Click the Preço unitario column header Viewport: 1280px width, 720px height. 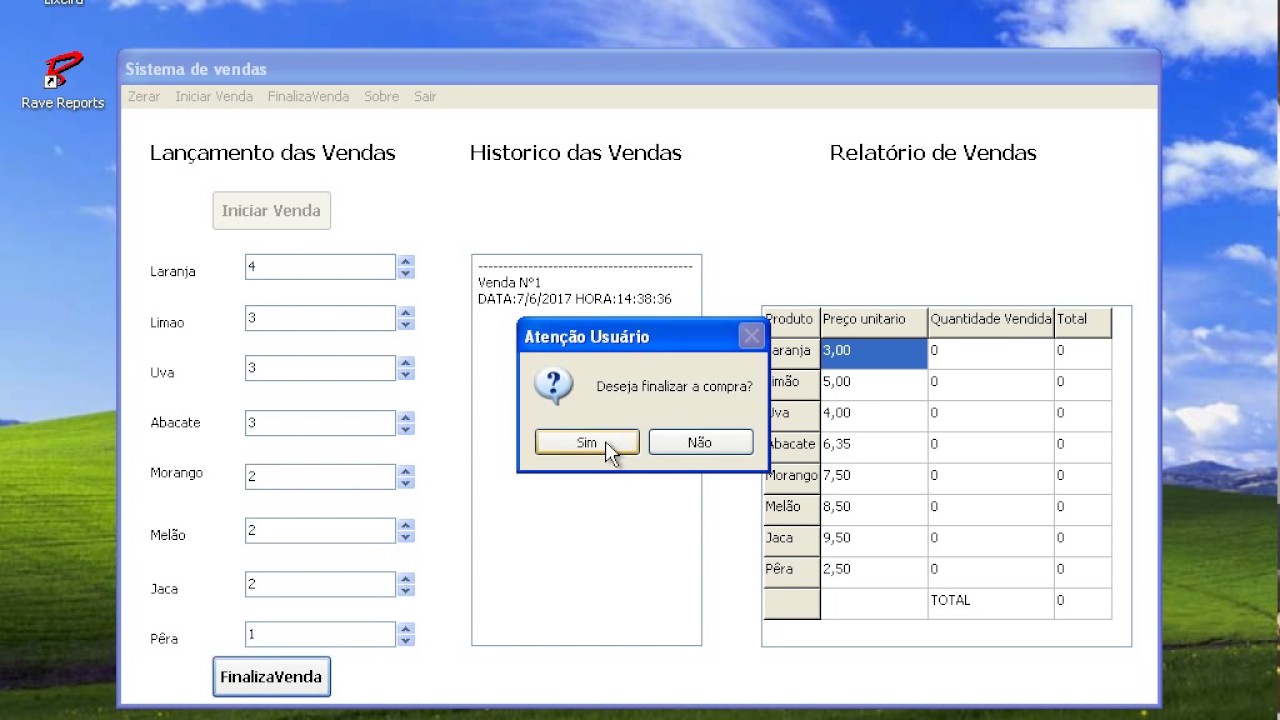coord(874,322)
